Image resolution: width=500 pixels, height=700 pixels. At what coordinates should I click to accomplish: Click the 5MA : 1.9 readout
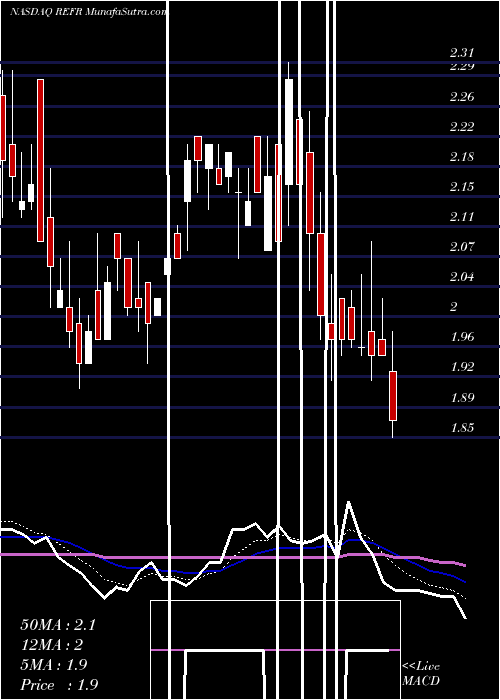tap(54, 665)
